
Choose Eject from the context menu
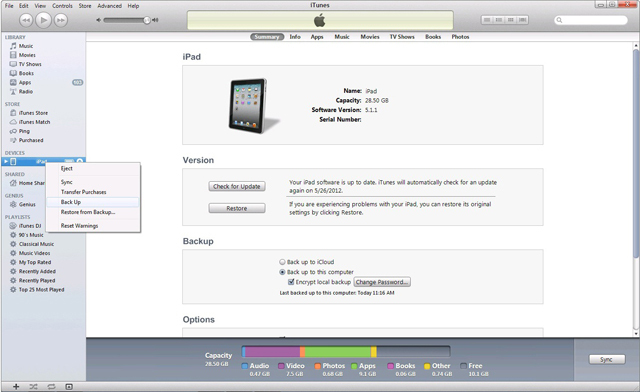[93, 168]
